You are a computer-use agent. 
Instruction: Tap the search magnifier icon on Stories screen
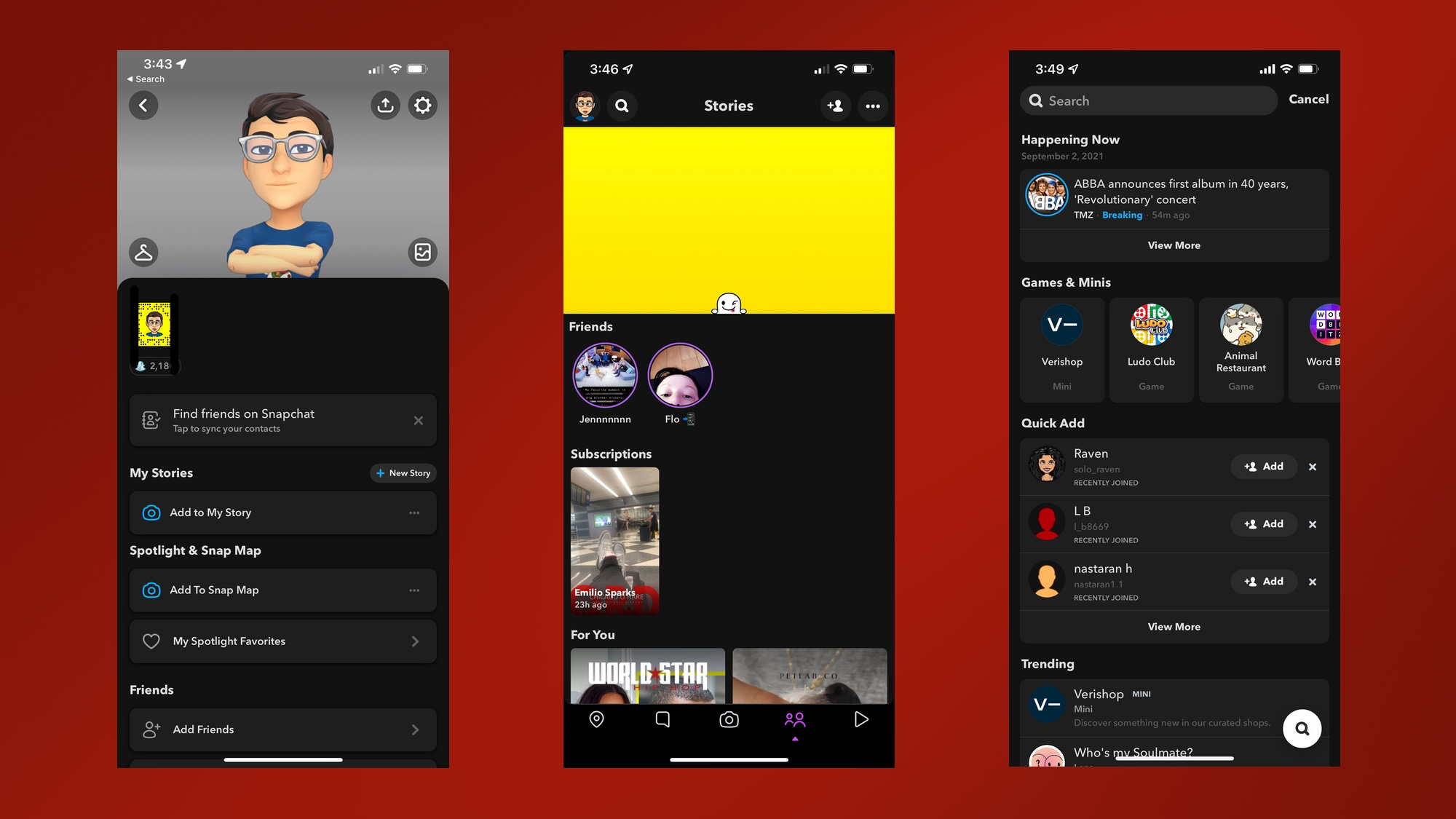[620, 105]
